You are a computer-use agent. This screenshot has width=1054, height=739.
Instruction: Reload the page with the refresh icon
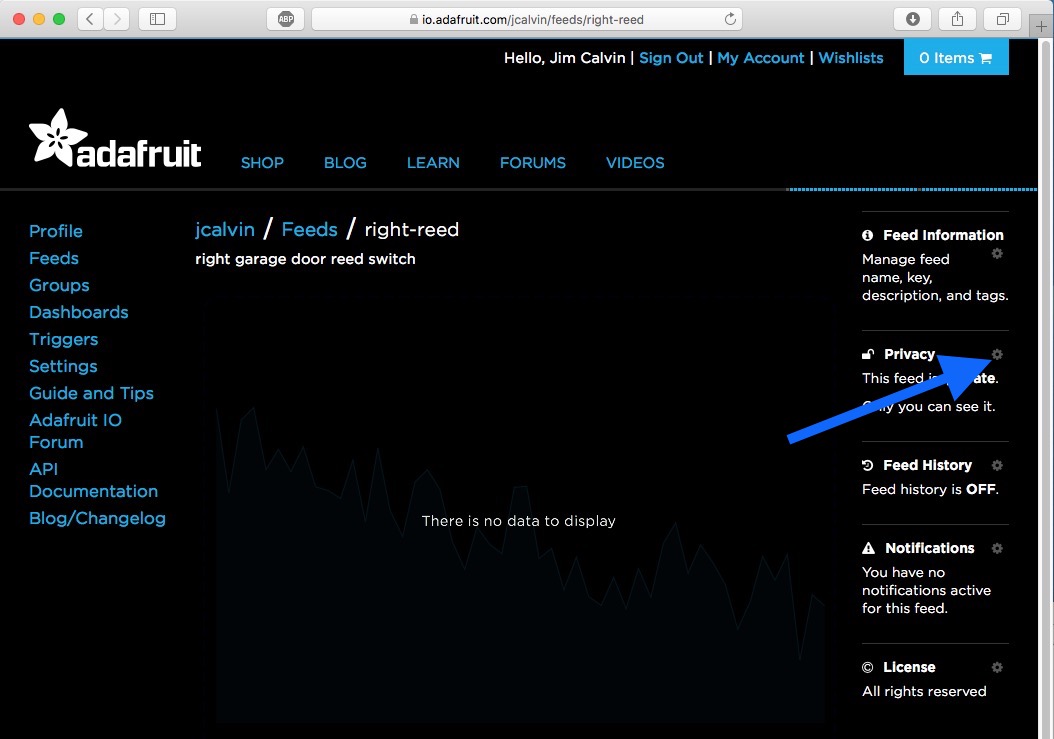730,19
